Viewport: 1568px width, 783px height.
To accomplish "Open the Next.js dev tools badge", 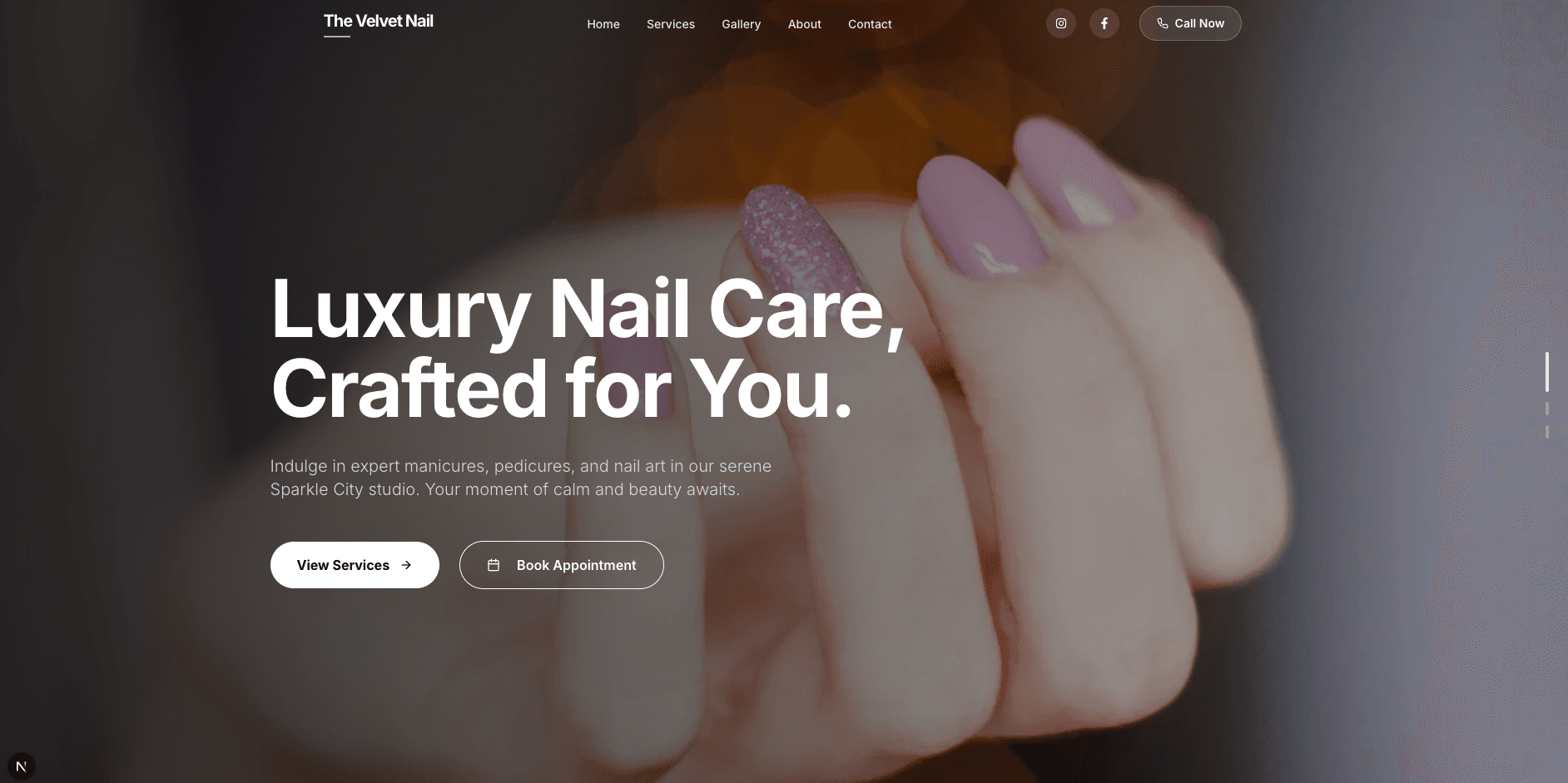I will [x=21, y=766].
